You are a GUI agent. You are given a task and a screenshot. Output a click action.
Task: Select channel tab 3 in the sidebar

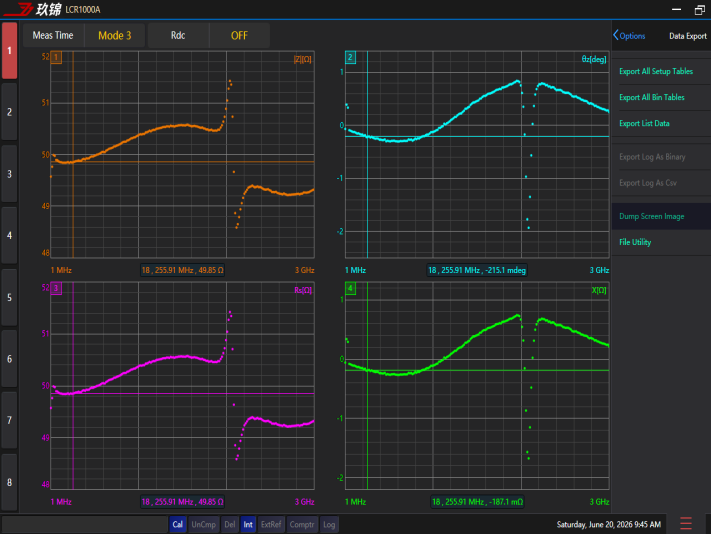point(10,174)
